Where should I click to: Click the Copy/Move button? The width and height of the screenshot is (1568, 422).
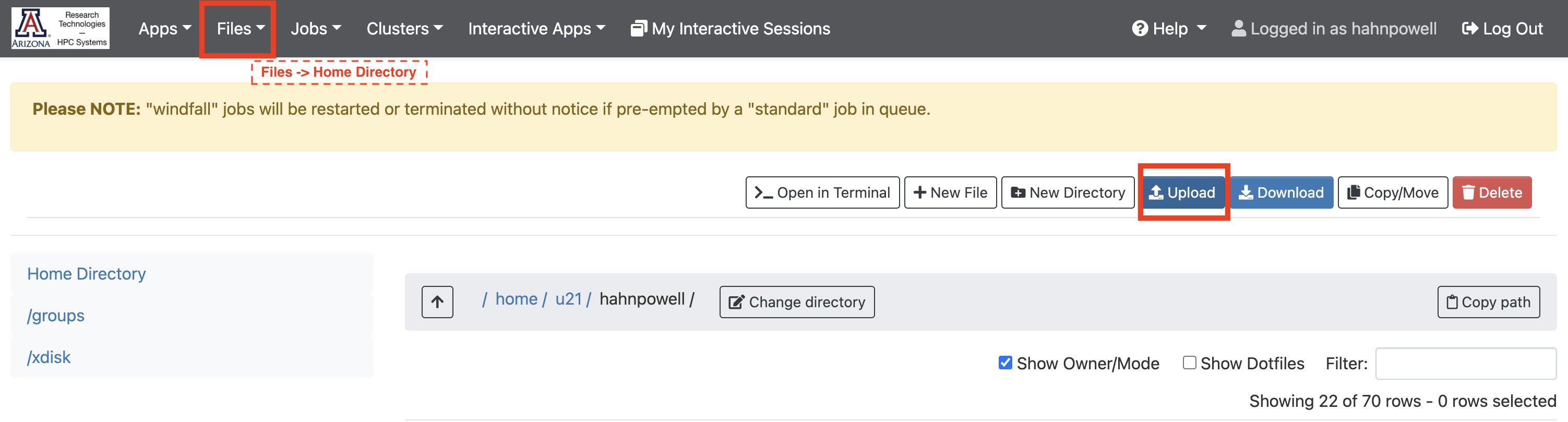(1393, 193)
